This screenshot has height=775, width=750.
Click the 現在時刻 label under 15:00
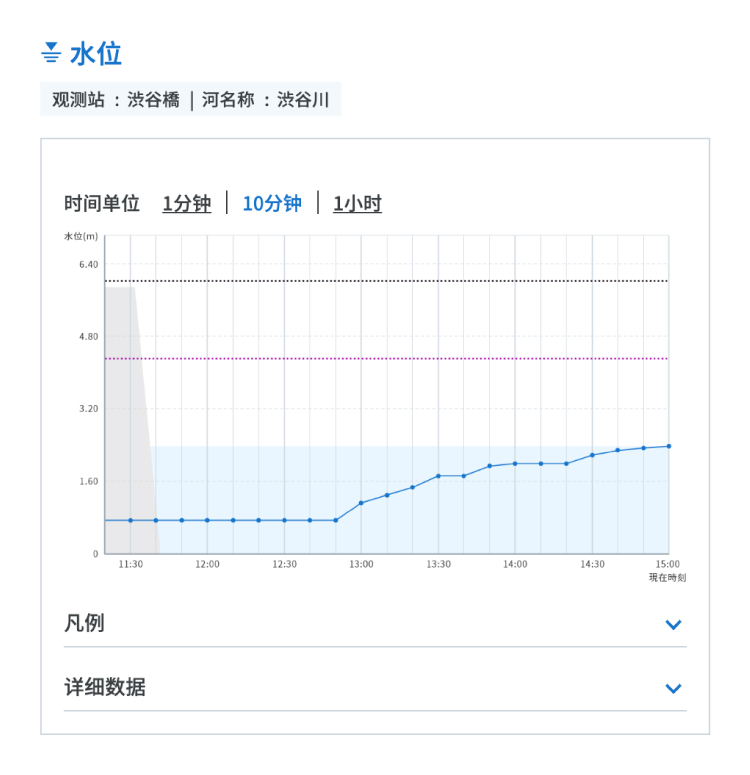pyautogui.click(x=667, y=577)
